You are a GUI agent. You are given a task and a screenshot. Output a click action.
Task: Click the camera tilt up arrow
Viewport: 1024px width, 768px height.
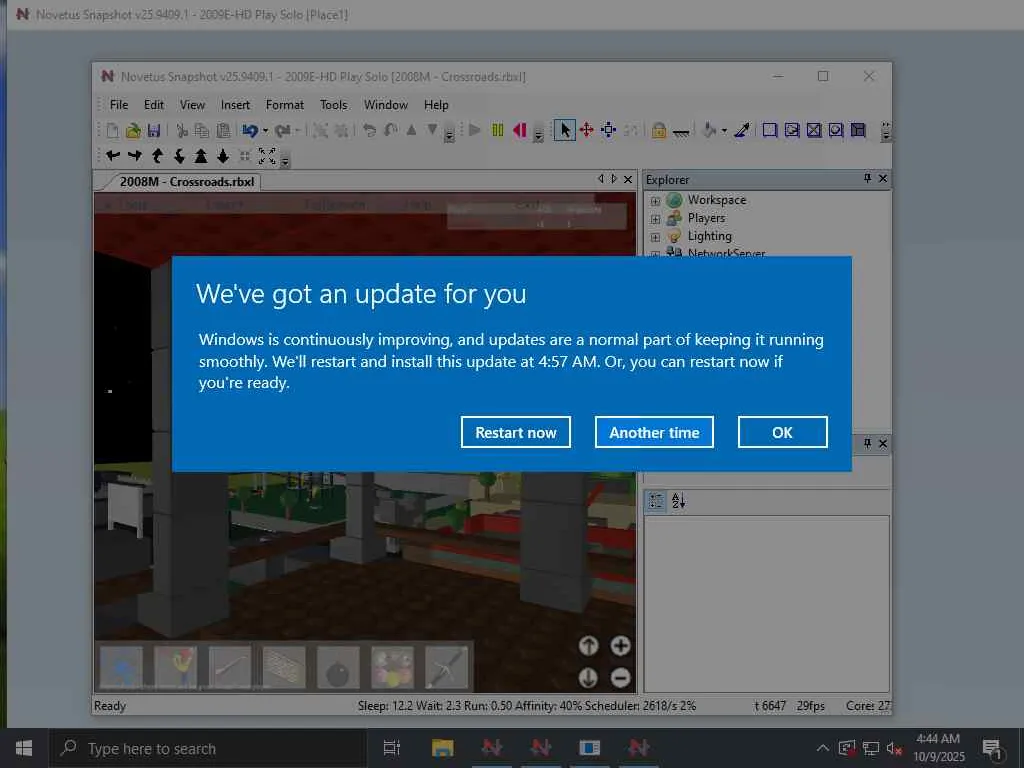(x=157, y=155)
